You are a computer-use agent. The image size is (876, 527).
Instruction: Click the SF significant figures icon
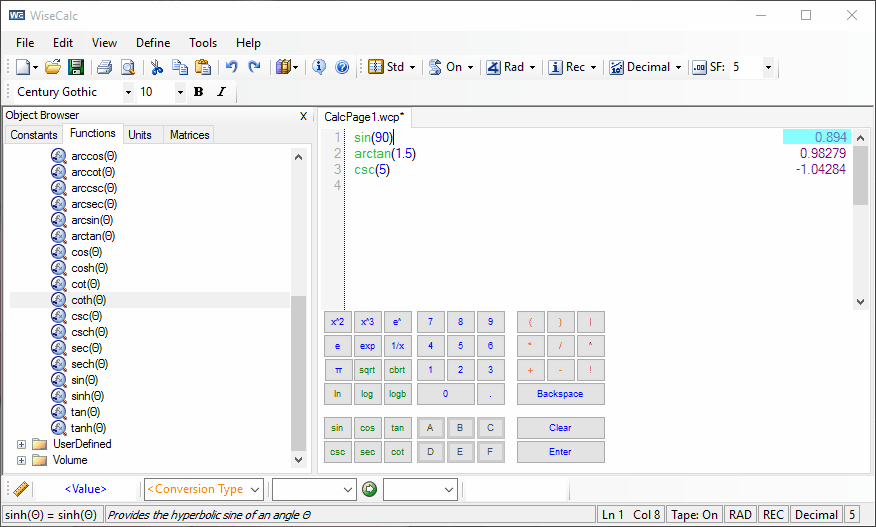pyautogui.click(x=699, y=68)
